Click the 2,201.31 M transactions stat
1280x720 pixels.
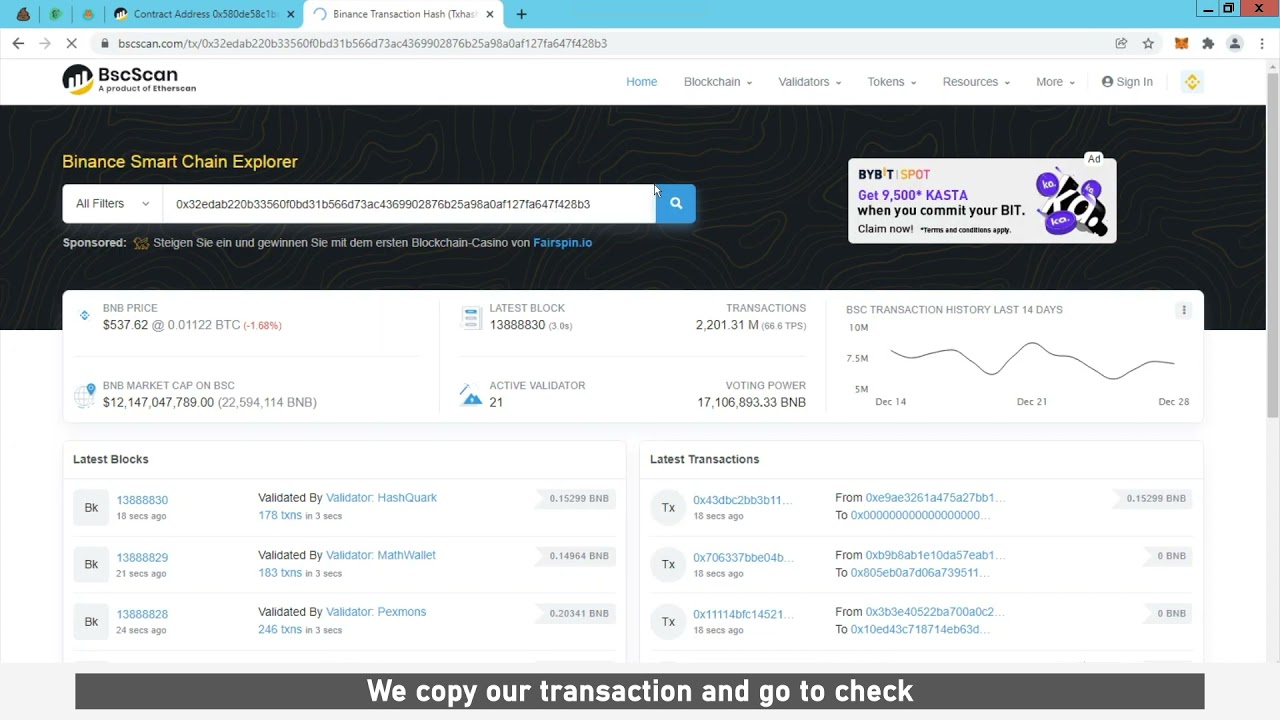coord(727,325)
